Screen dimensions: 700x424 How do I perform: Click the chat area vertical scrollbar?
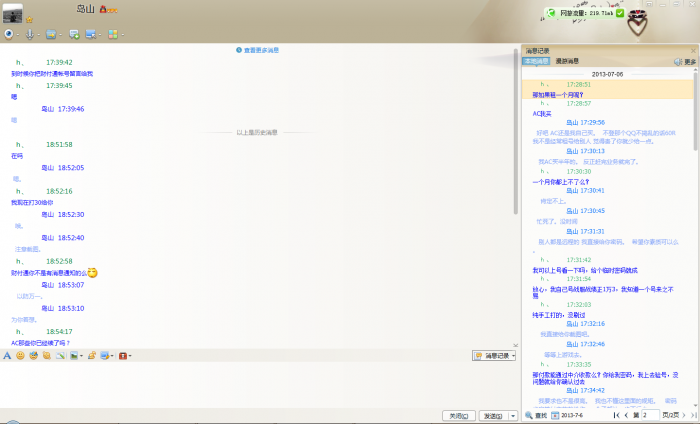click(x=516, y=132)
